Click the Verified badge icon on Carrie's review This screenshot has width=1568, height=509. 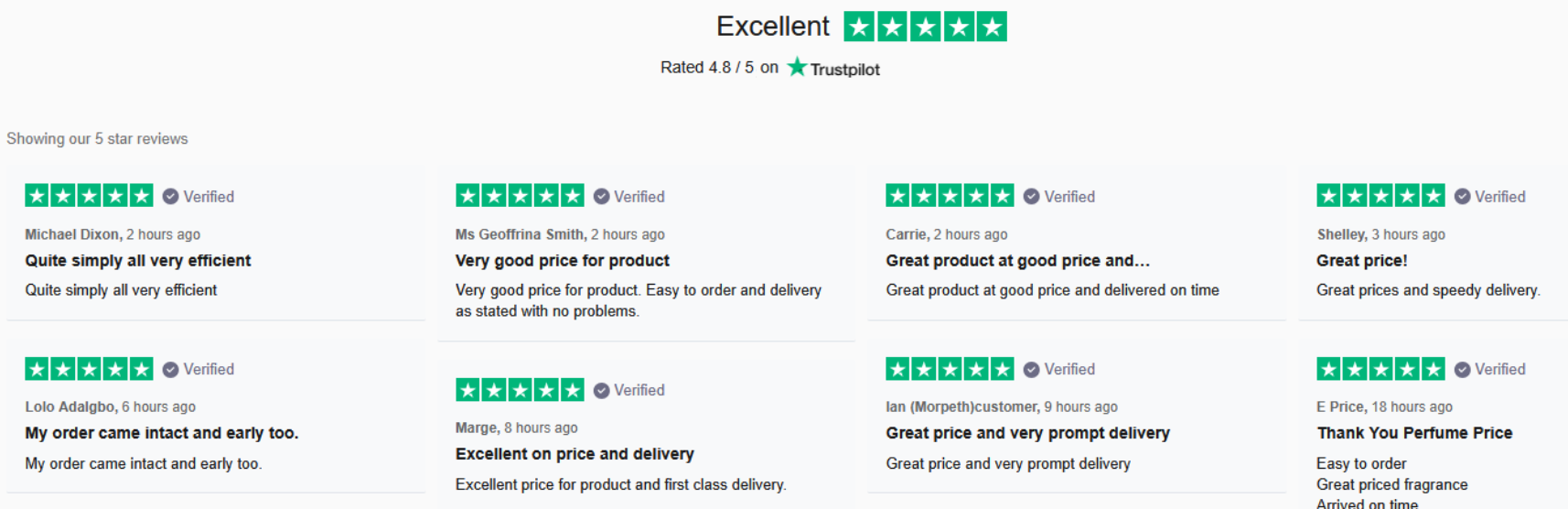[x=1031, y=197]
